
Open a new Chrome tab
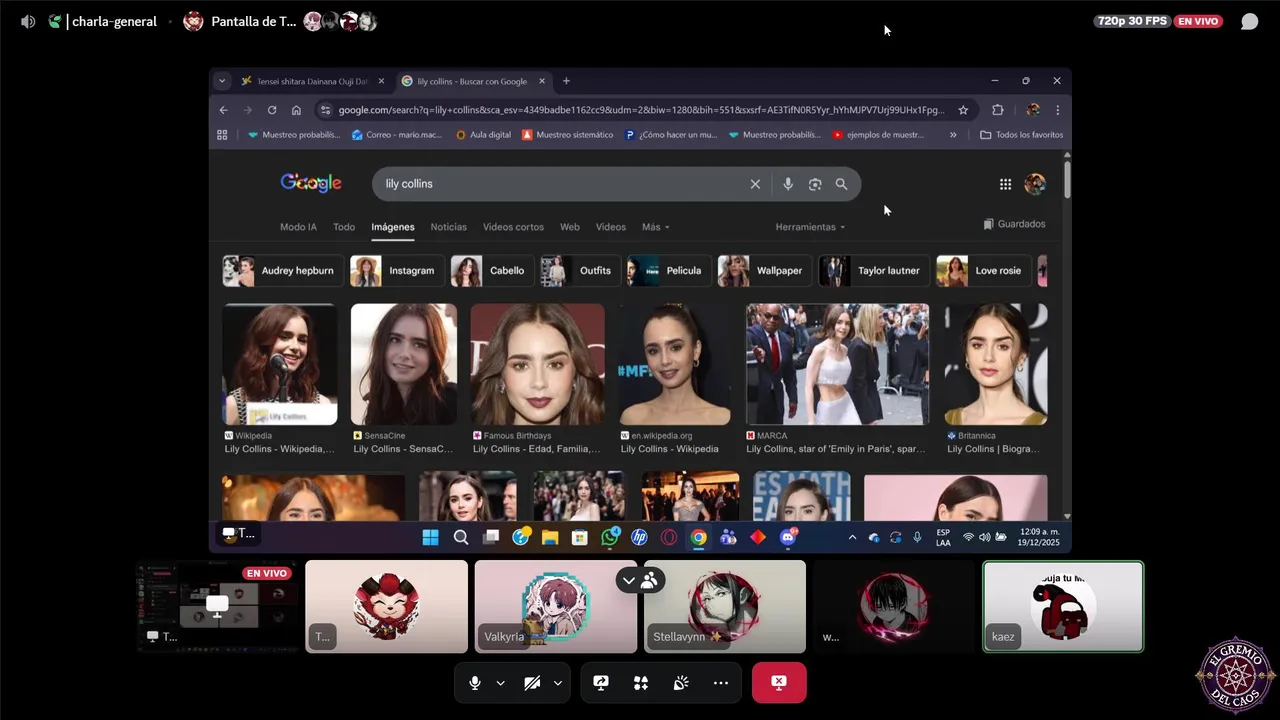point(566,81)
